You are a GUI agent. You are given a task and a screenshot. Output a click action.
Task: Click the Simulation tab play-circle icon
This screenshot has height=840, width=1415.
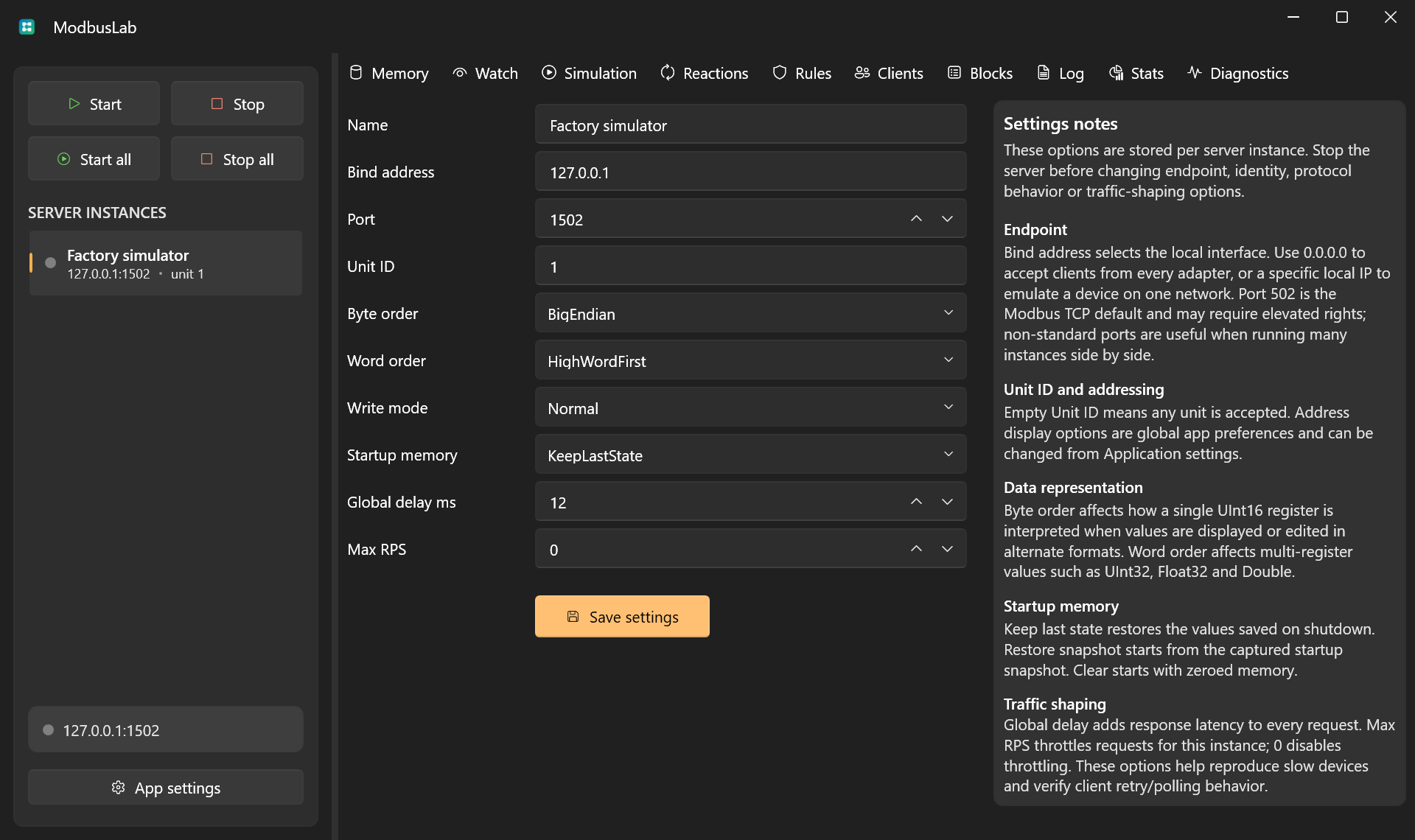click(x=549, y=72)
